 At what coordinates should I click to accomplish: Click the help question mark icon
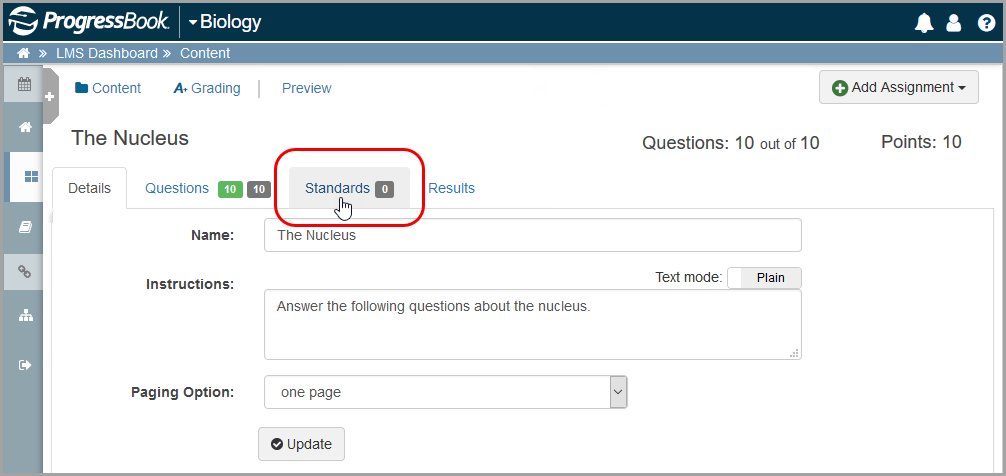click(x=985, y=23)
